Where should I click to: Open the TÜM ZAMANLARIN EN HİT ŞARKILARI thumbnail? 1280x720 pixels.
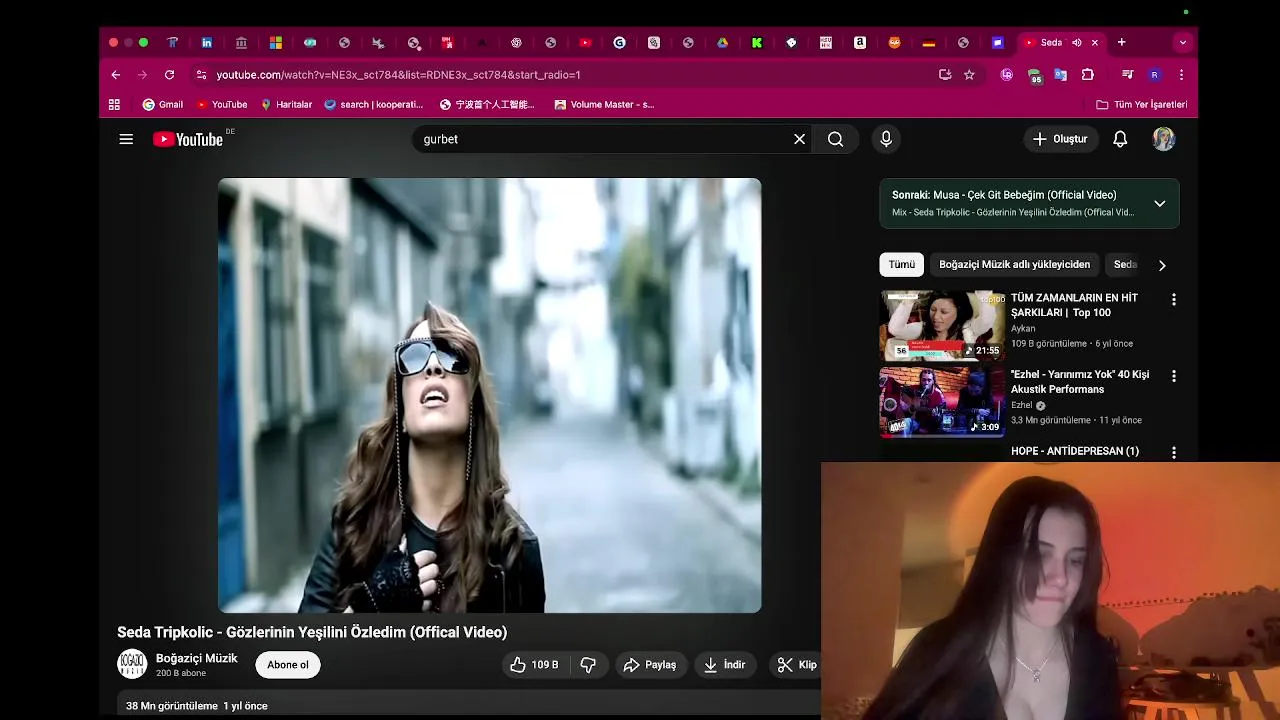pos(942,325)
